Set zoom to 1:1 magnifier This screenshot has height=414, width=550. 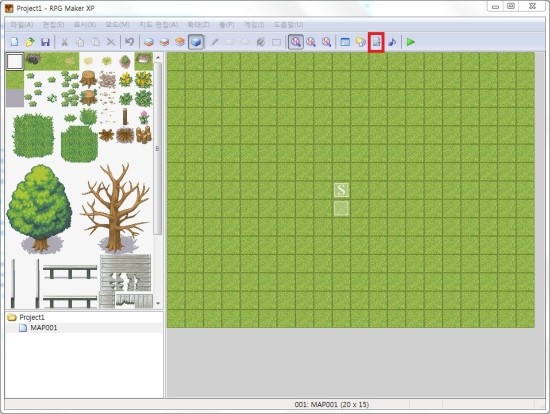[296, 42]
